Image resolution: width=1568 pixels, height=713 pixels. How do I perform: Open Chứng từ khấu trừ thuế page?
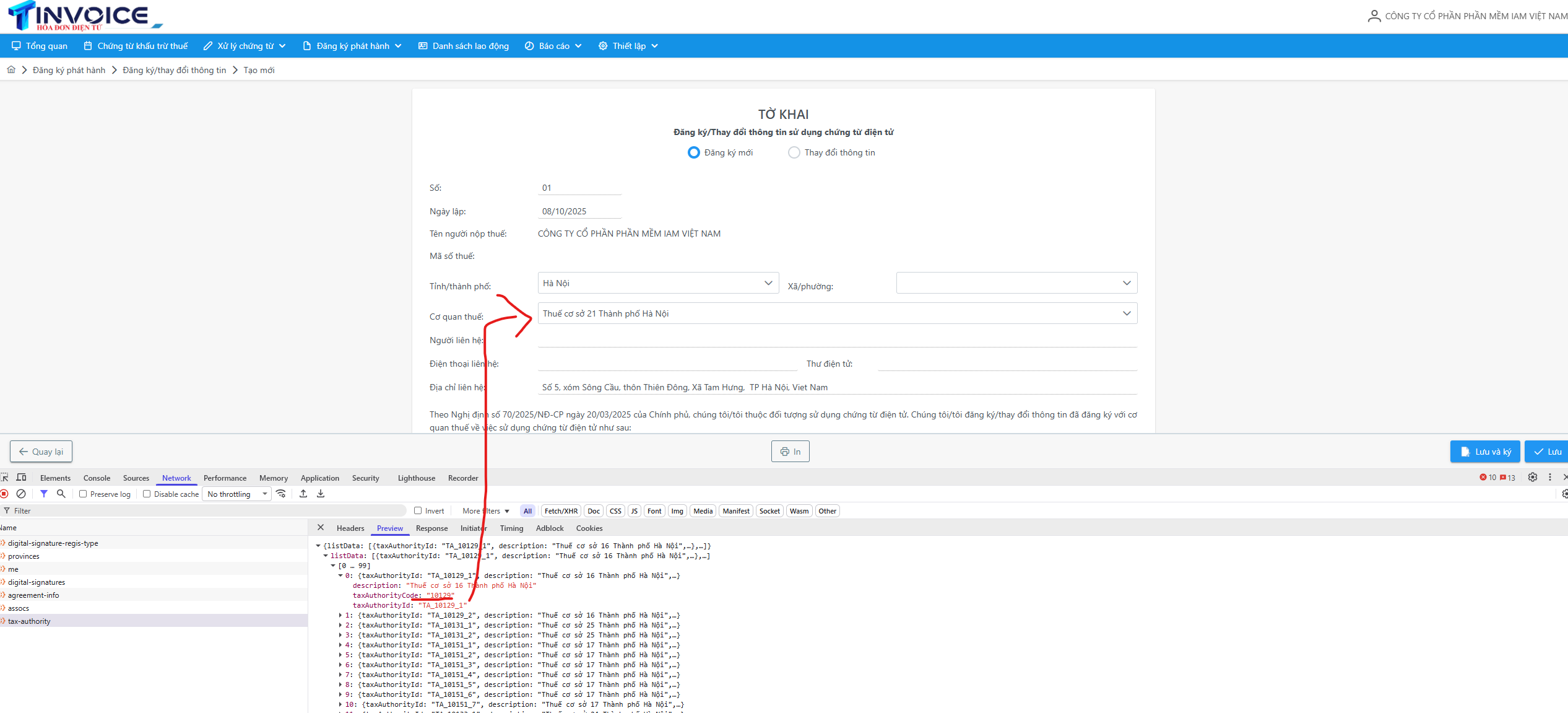point(136,46)
